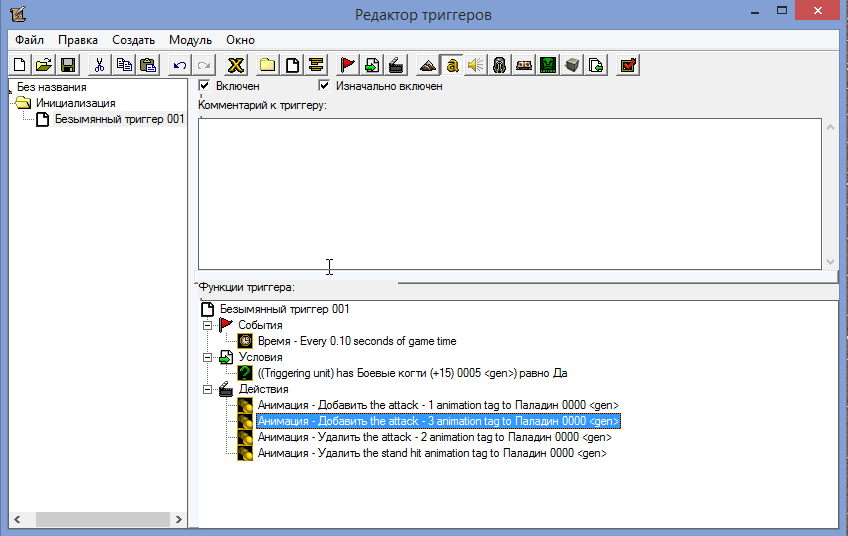
Task: Click the Copy icon in toolbar
Action: 124,65
